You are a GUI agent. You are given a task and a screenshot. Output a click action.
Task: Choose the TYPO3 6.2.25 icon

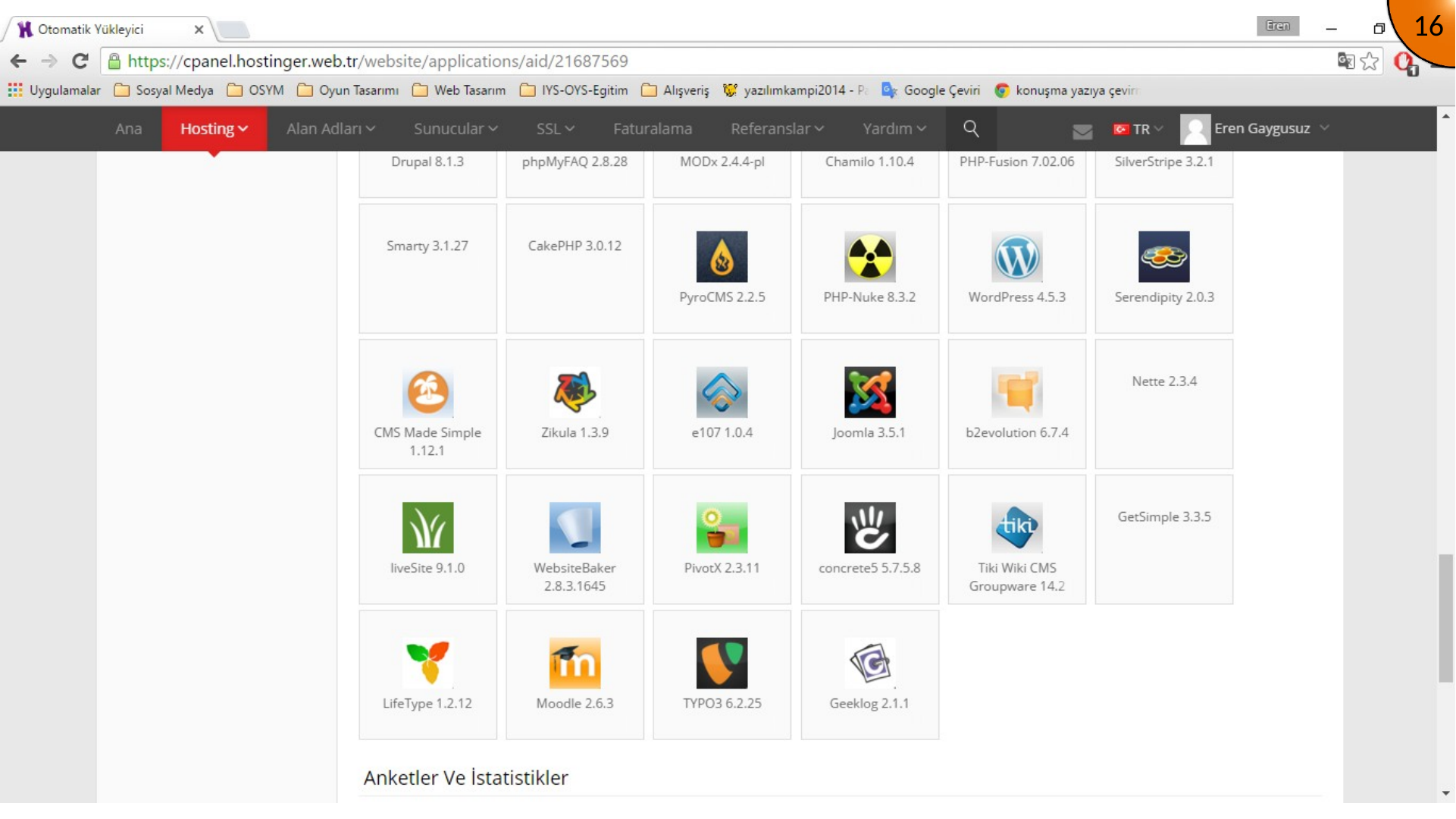(x=722, y=663)
